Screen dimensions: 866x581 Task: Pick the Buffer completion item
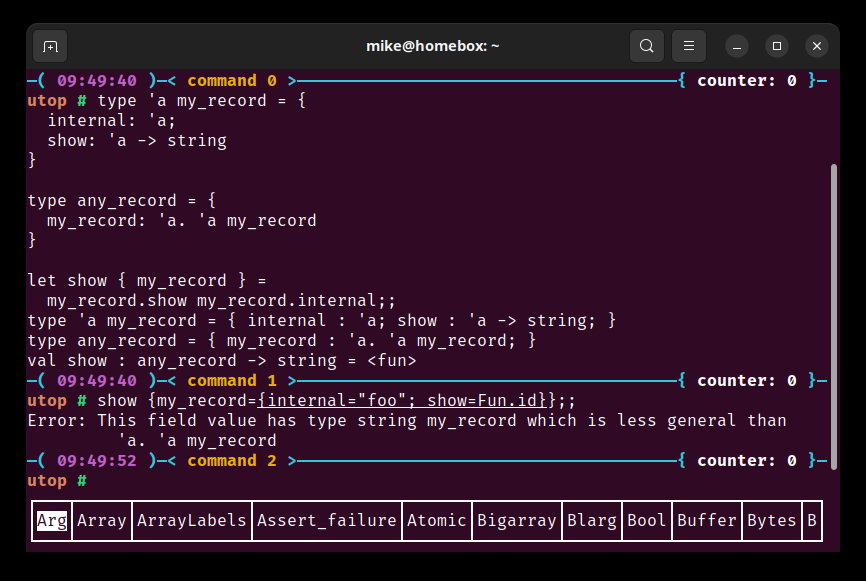[706, 520]
